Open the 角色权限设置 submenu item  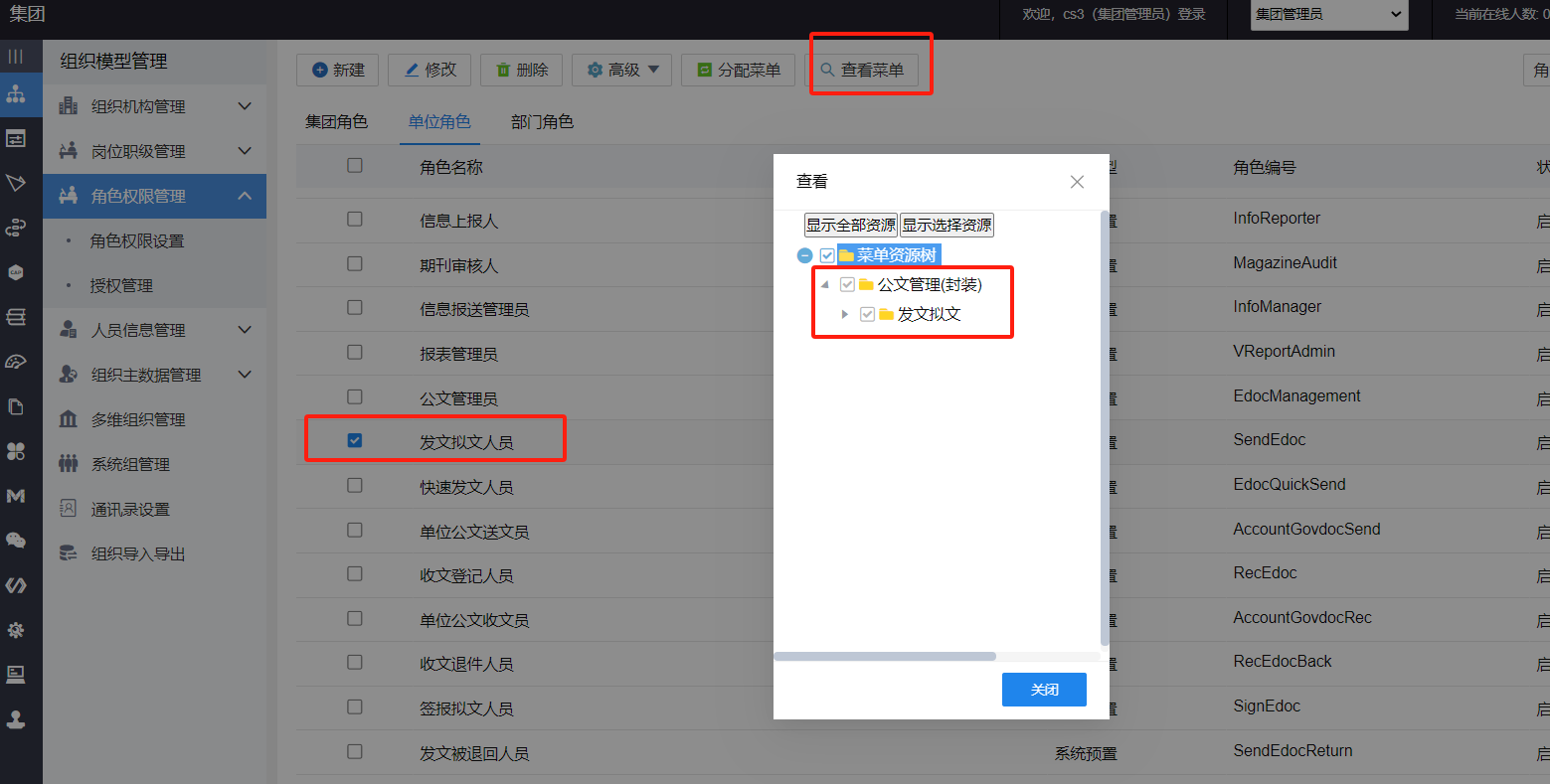coord(137,240)
